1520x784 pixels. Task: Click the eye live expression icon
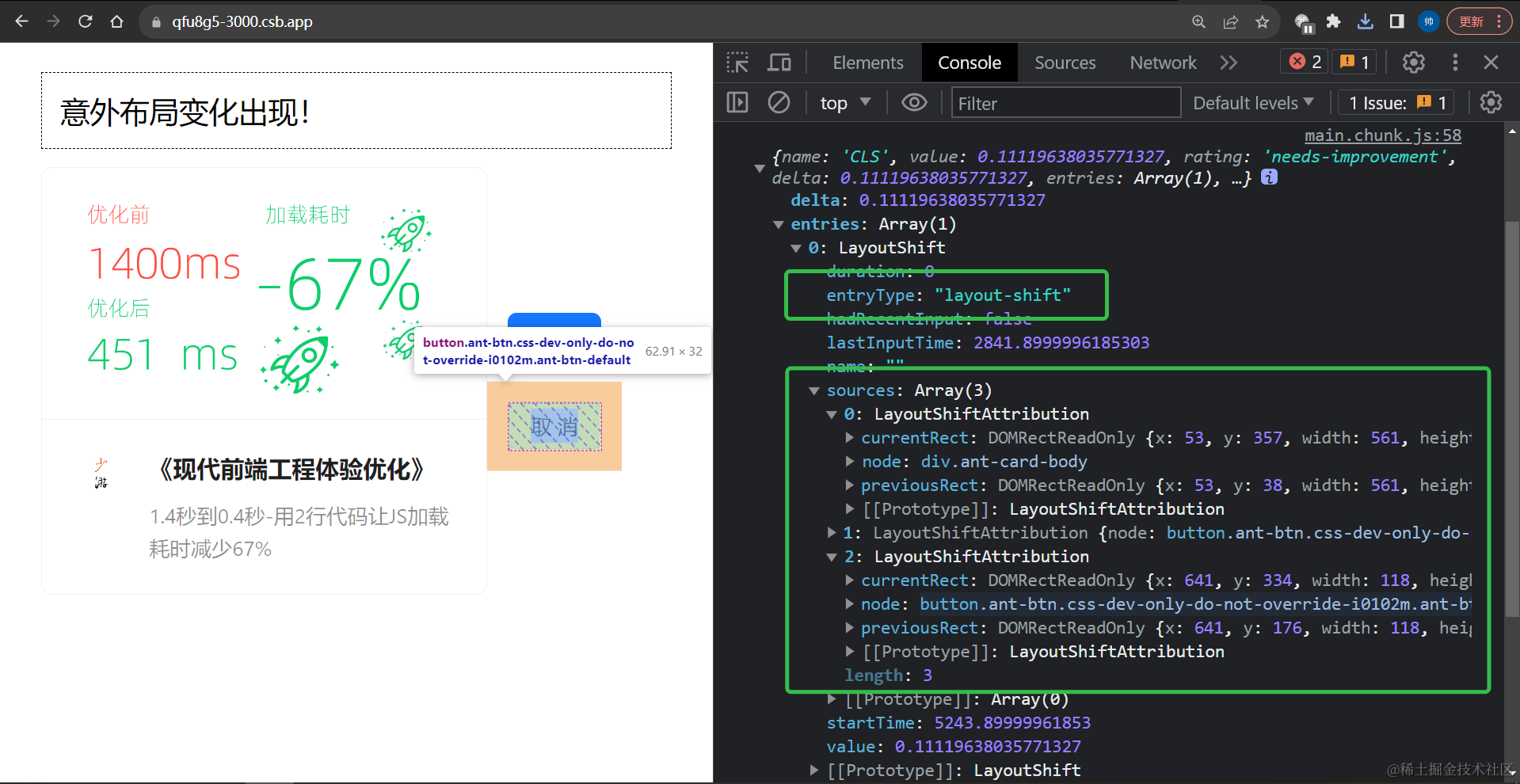coord(914,103)
